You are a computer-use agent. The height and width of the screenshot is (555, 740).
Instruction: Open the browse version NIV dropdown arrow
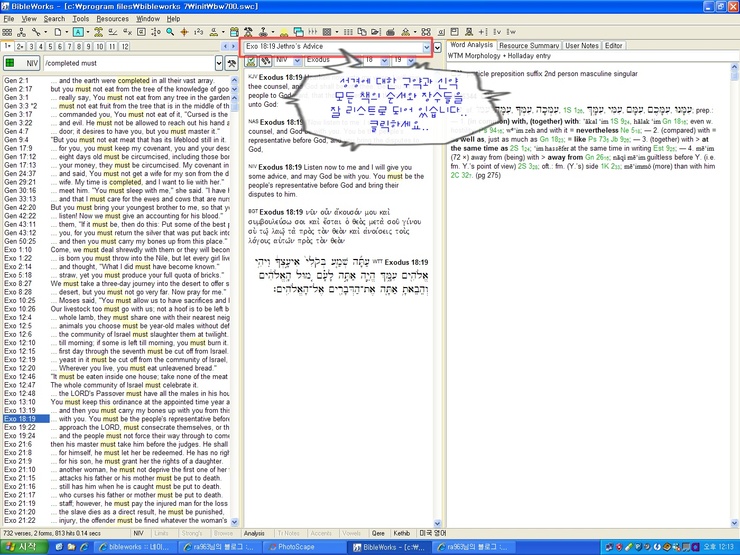[297, 60]
